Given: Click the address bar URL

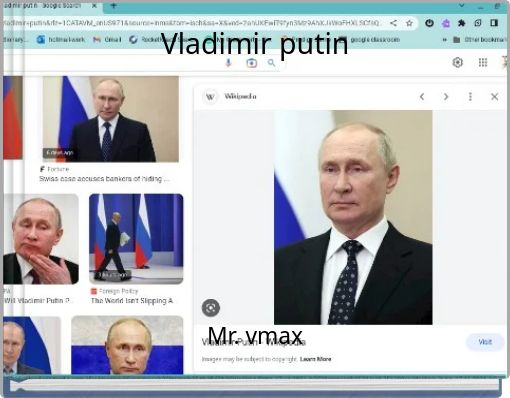Looking at the screenshot, I should pyautogui.click(x=192, y=23).
